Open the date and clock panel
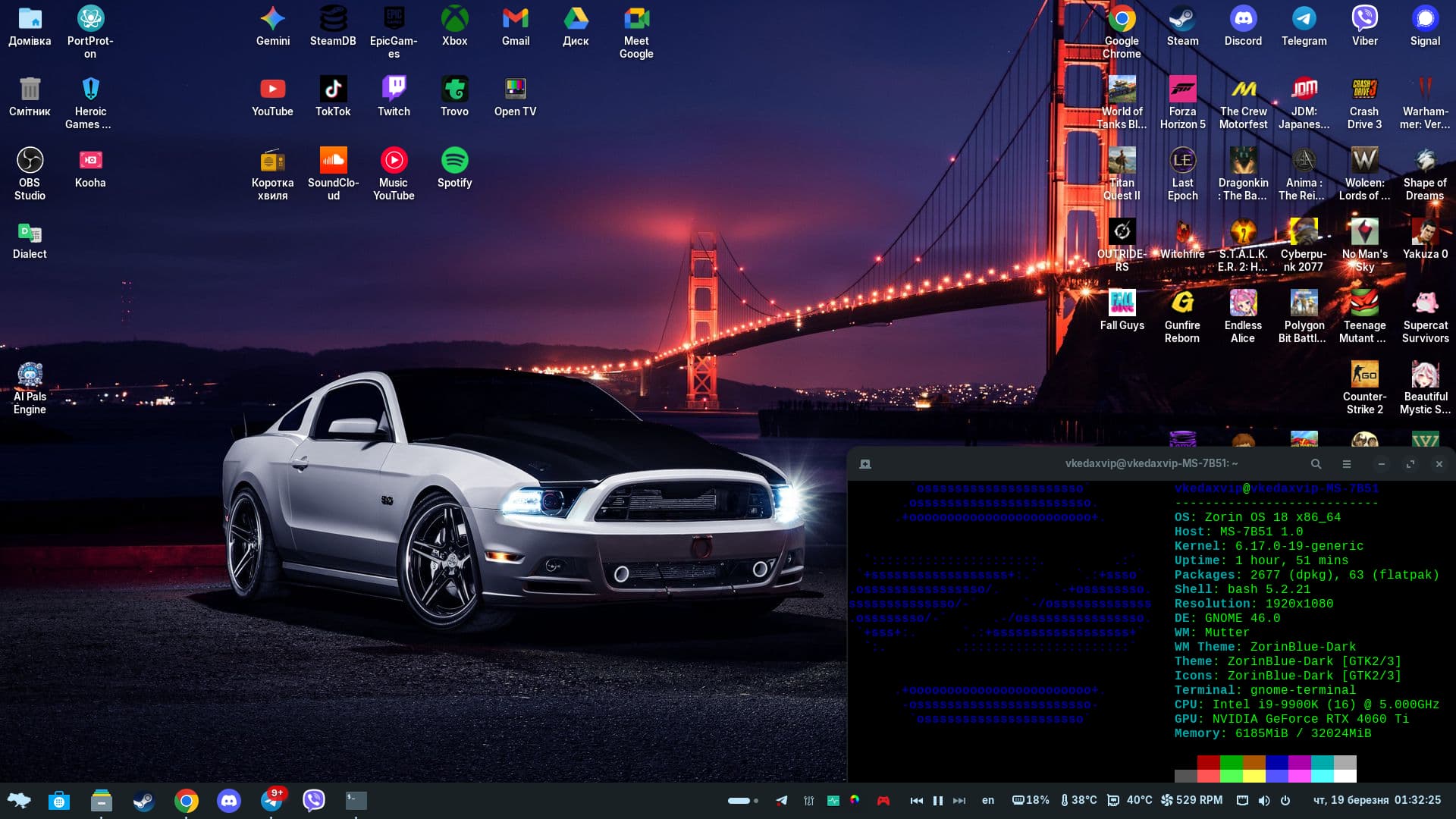1456x819 pixels. 1376,801
